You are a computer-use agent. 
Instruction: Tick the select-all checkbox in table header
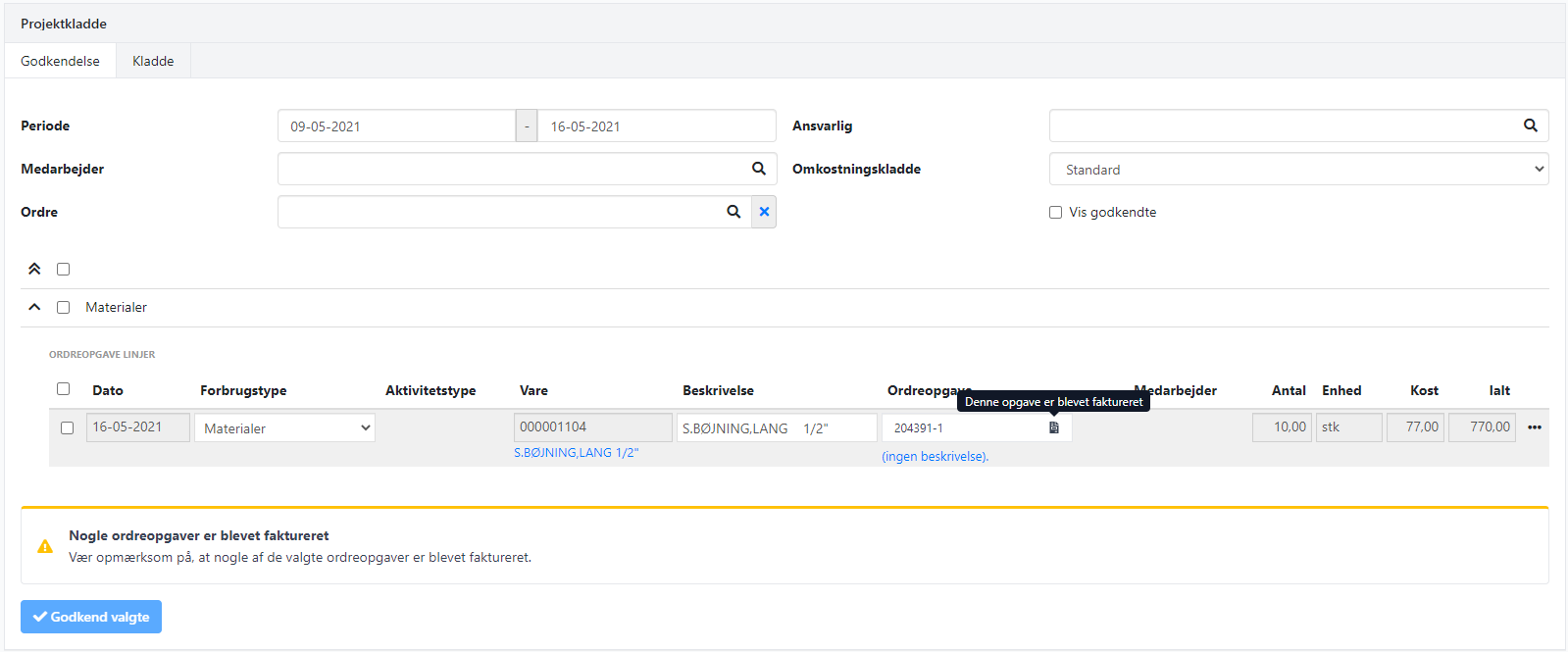coord(64,389)
